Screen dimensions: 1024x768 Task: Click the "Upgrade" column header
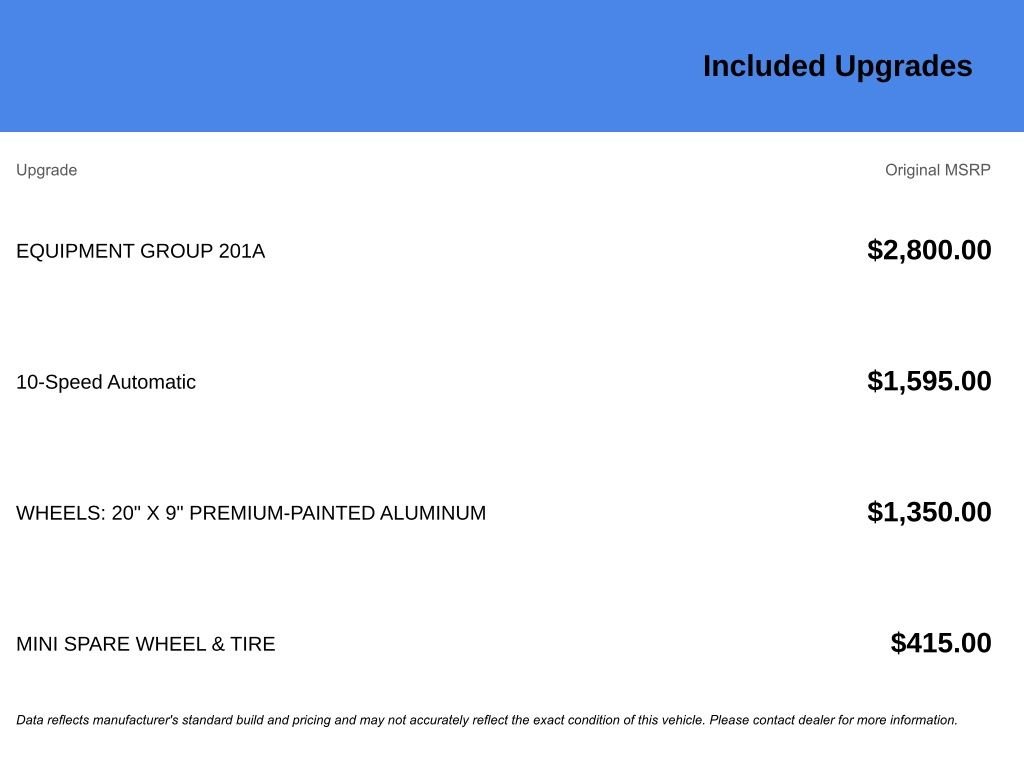point(46,170)
